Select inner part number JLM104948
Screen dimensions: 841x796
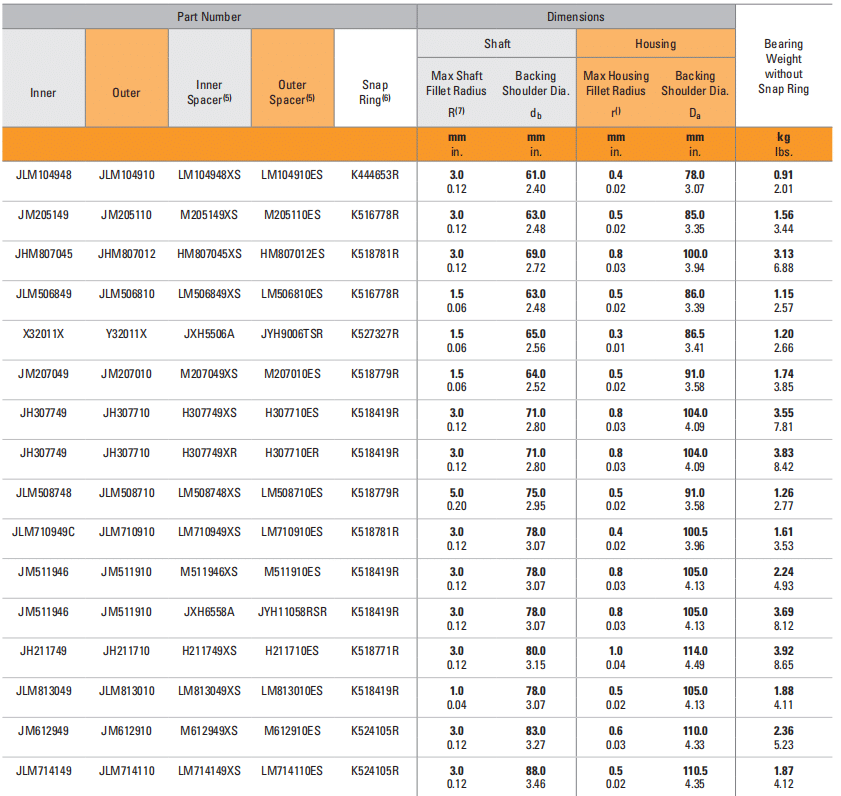tap(44, 175)
